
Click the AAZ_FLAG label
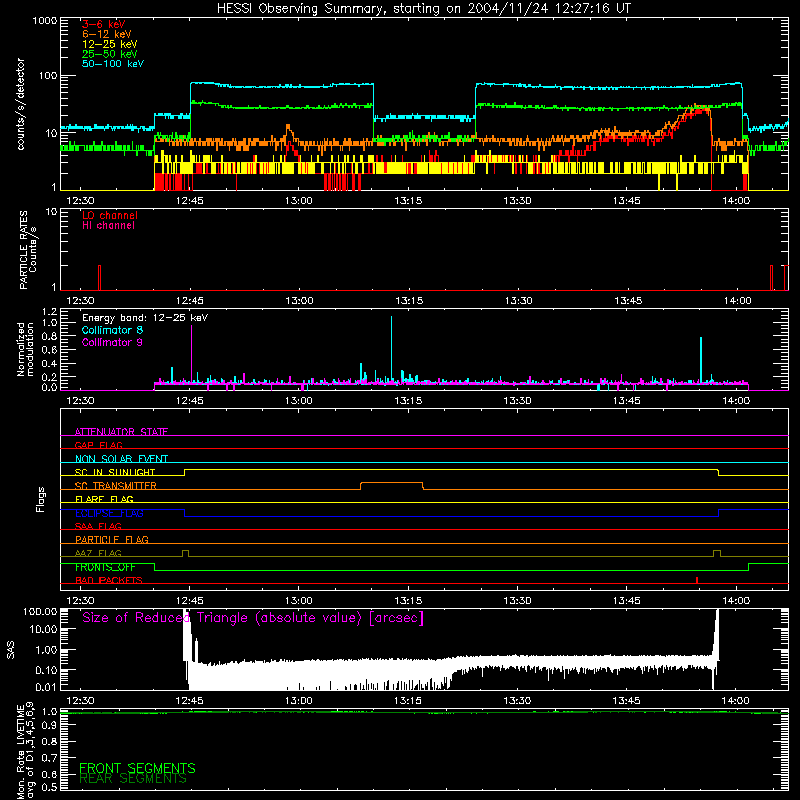click(98, 553)
